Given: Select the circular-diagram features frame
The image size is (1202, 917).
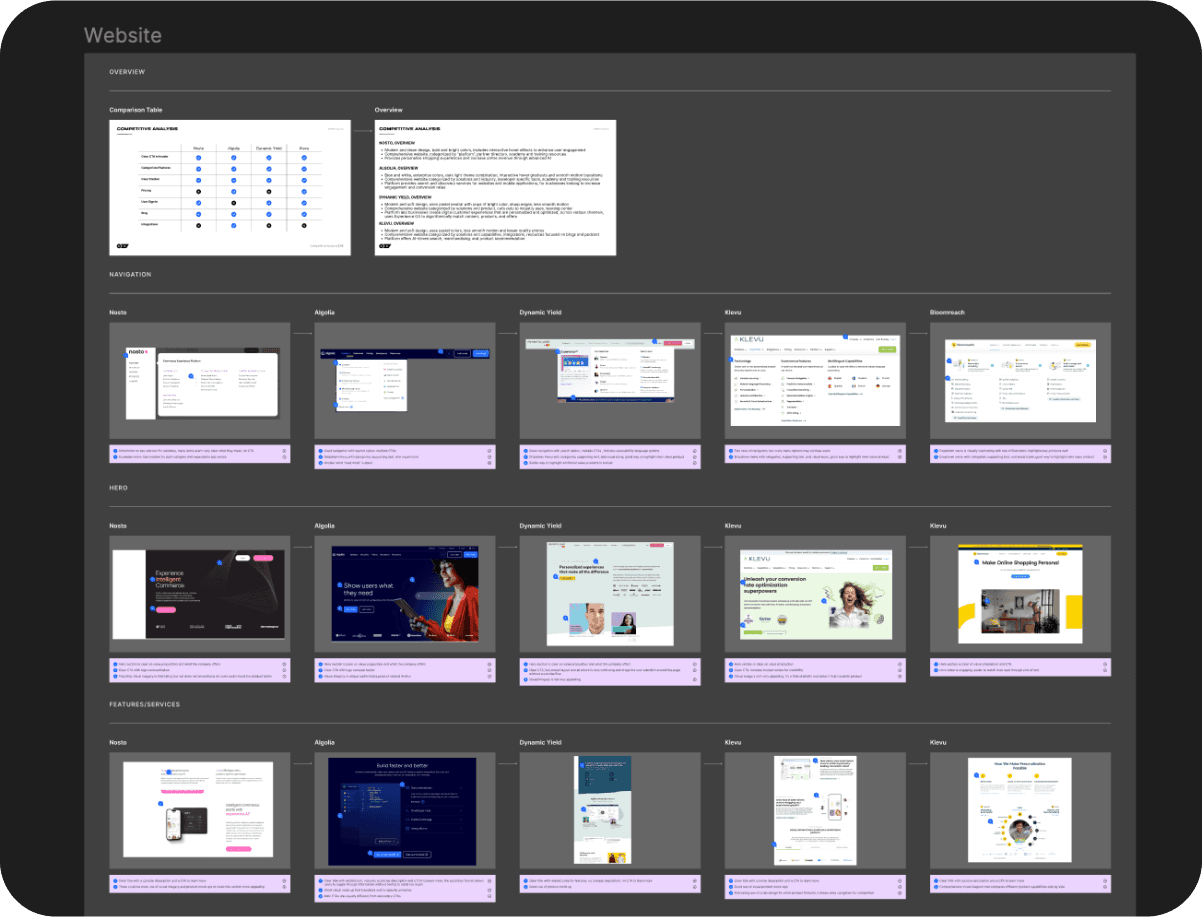Looking at the screenshot, I should [x=1020, y=809].
